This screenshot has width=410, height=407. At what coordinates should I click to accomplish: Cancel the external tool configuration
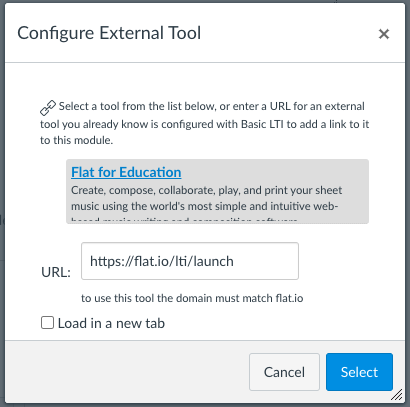284,372
